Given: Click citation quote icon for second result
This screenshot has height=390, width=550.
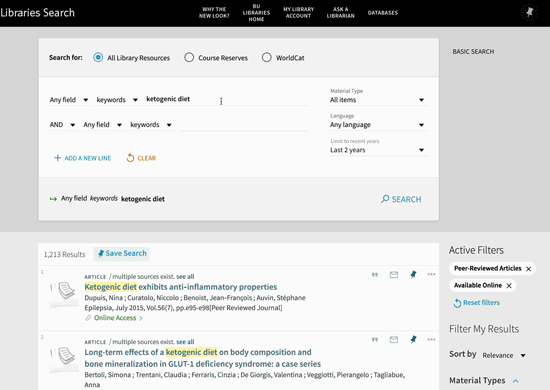Looking at the screenshot, I should tap(375, 340).
